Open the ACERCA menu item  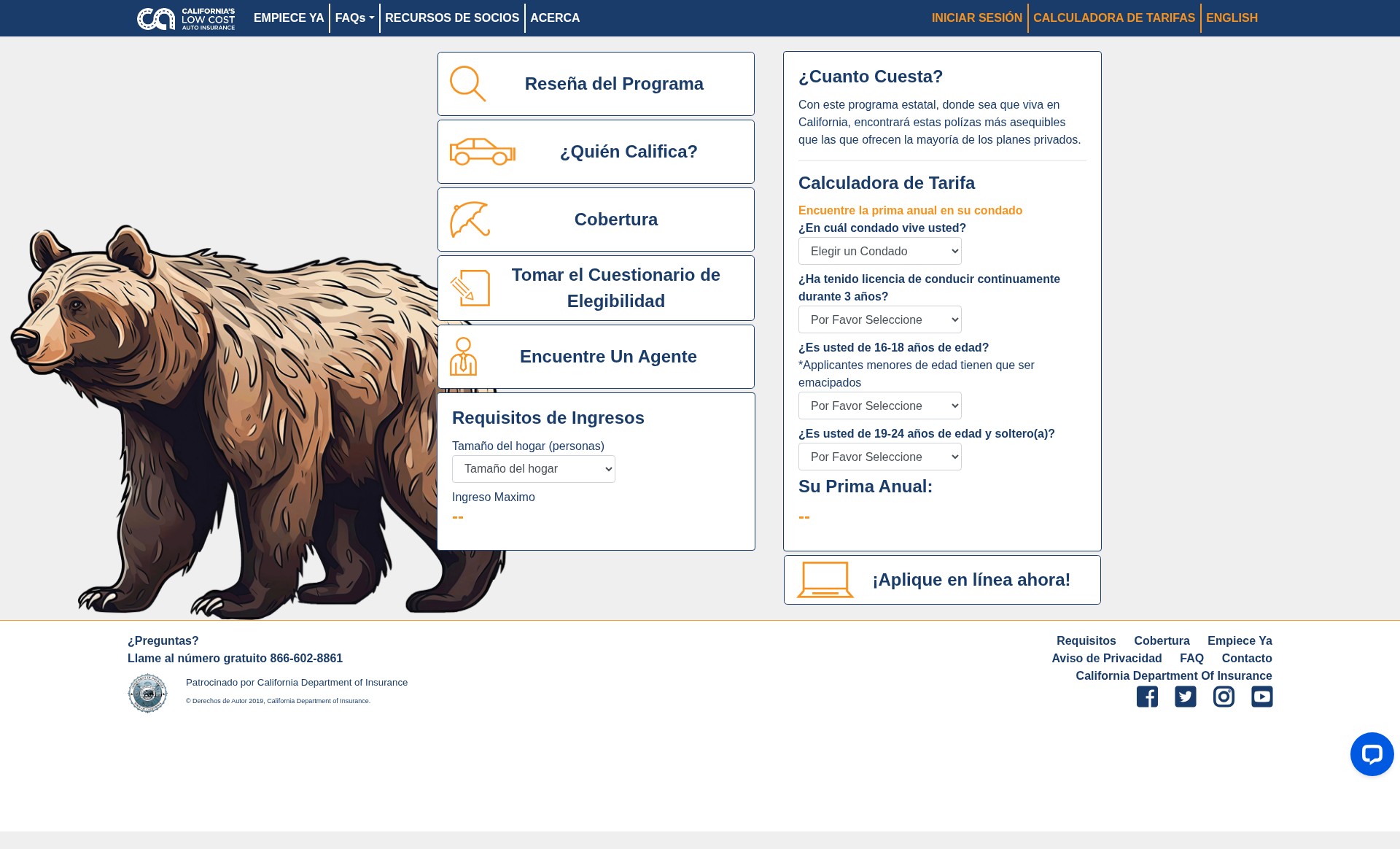tap(555, 18)
